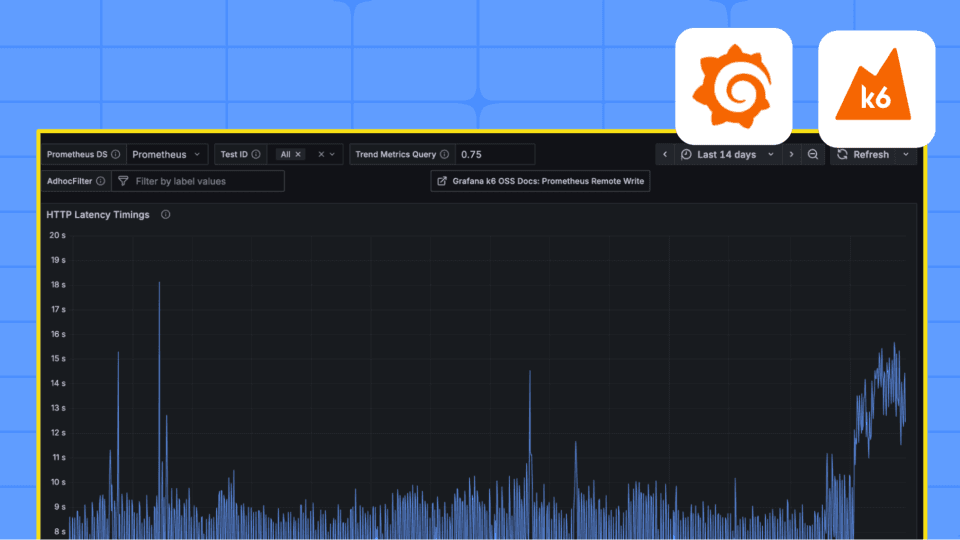Click the HTTP Latency Timings panel title
This screenshot has width=960, height=540.
coord(98,214)
